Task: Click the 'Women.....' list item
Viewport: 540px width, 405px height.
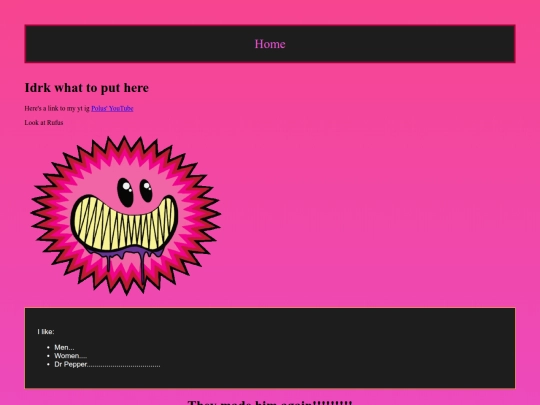Action: click(71, 356)
